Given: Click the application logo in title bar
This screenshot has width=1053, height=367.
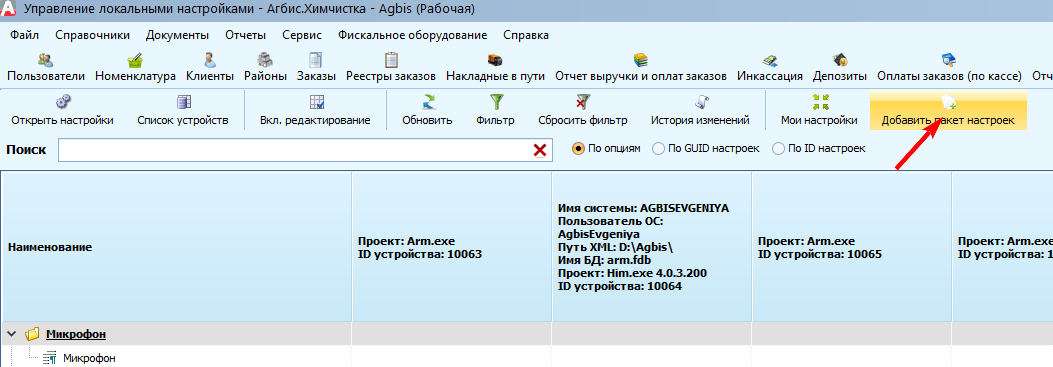Looking at the screenshot, I should pyautogui.click(x=9, y=9).
